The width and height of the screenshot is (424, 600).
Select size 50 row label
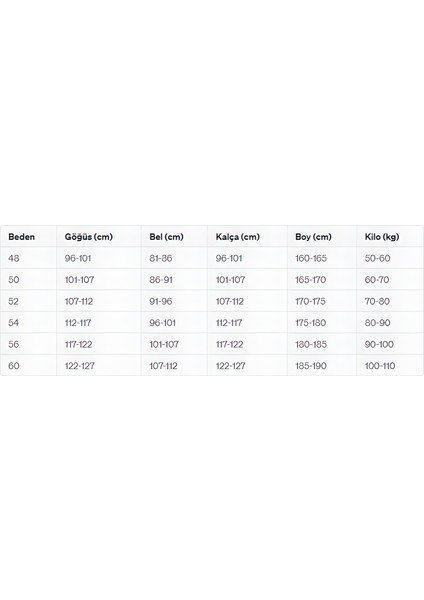pos(14,280)
